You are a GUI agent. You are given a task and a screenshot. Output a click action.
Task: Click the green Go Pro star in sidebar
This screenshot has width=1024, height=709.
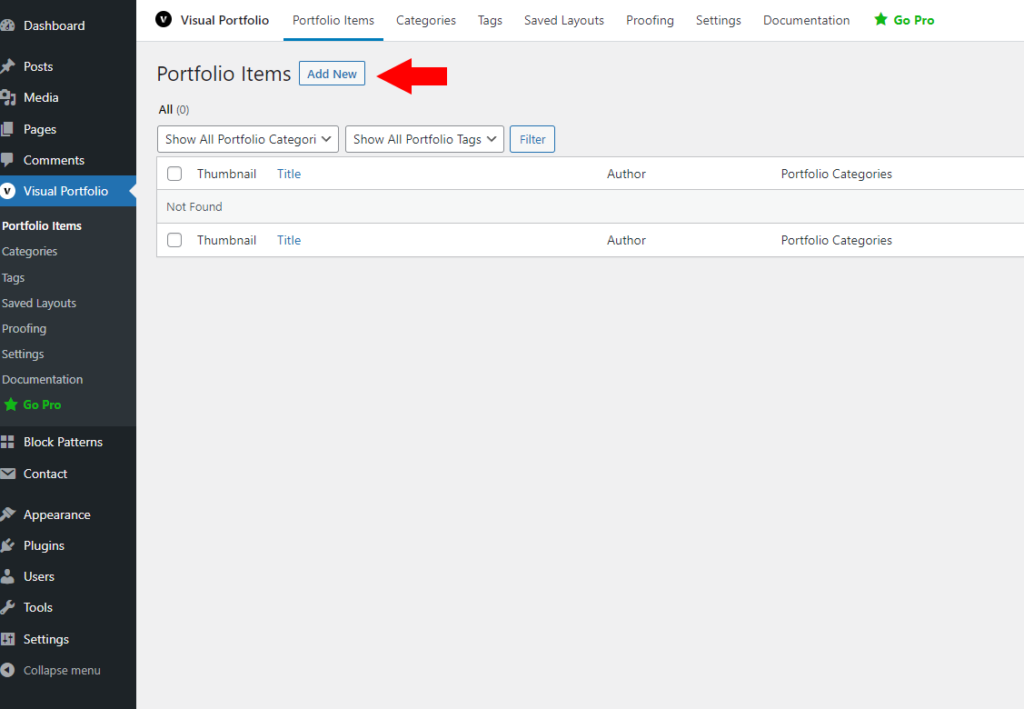tap(10, 405)
